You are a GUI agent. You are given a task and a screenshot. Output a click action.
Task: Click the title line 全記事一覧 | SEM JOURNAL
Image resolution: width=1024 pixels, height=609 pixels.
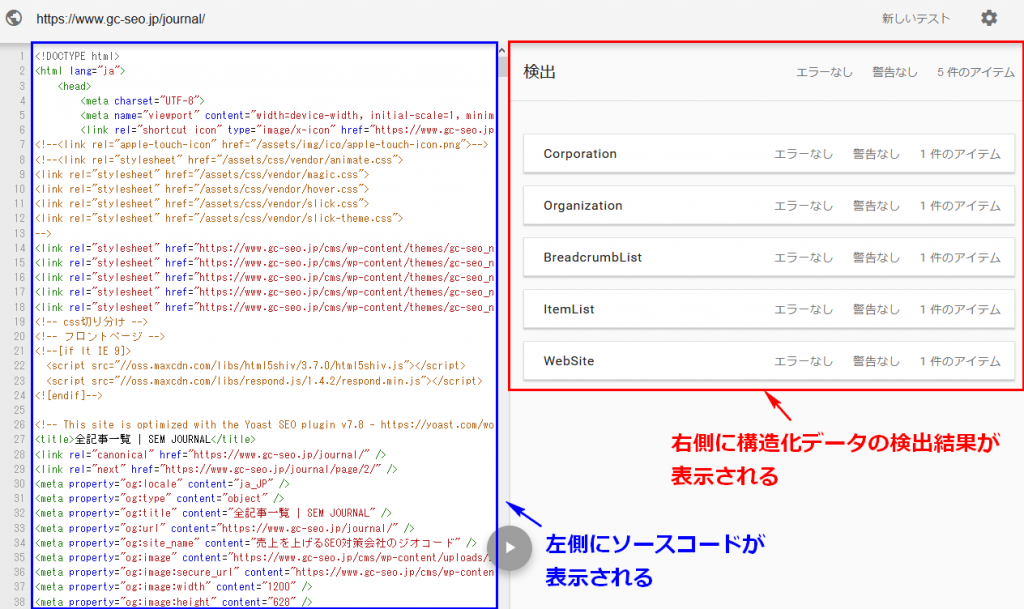[145, 439]
